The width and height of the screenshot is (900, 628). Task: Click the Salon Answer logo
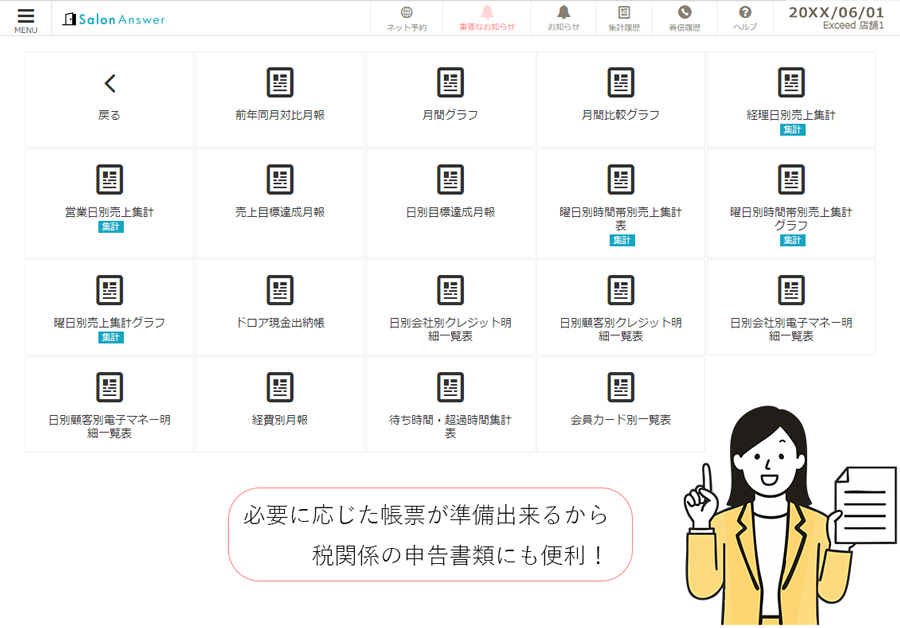[x=115, y=17]
